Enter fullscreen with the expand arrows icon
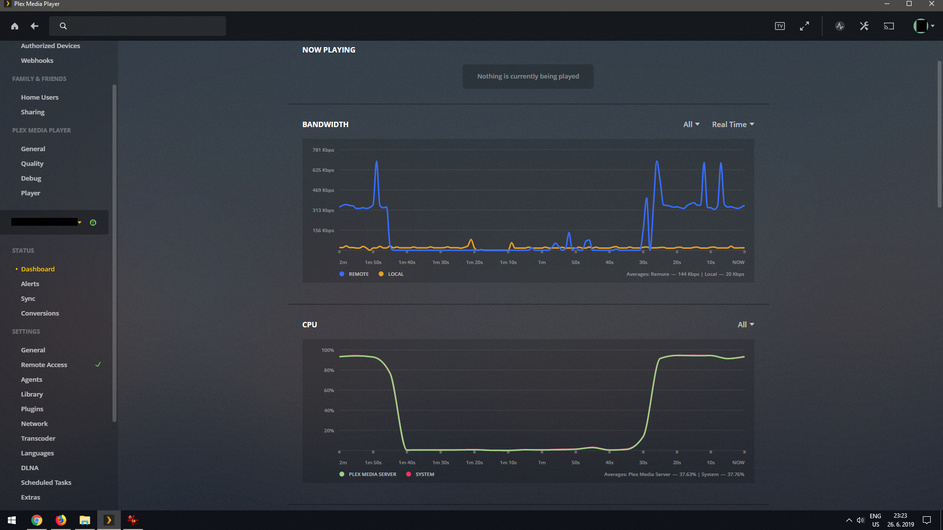 (804, 26)
